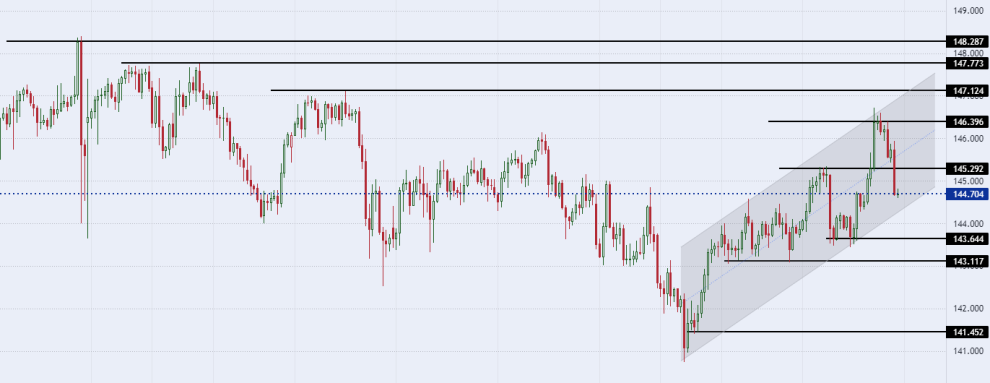Click the 142.000 price axis tick

[x=969, y=309]
